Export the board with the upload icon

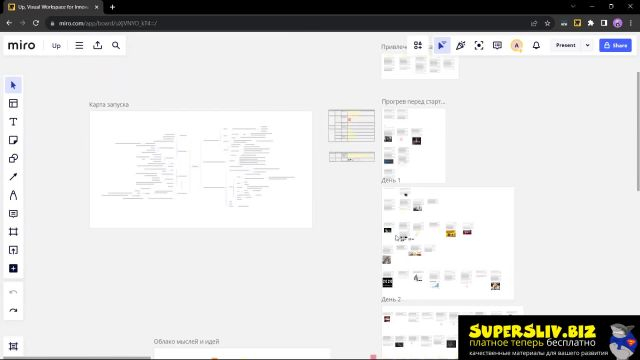(x=98, y=45)
